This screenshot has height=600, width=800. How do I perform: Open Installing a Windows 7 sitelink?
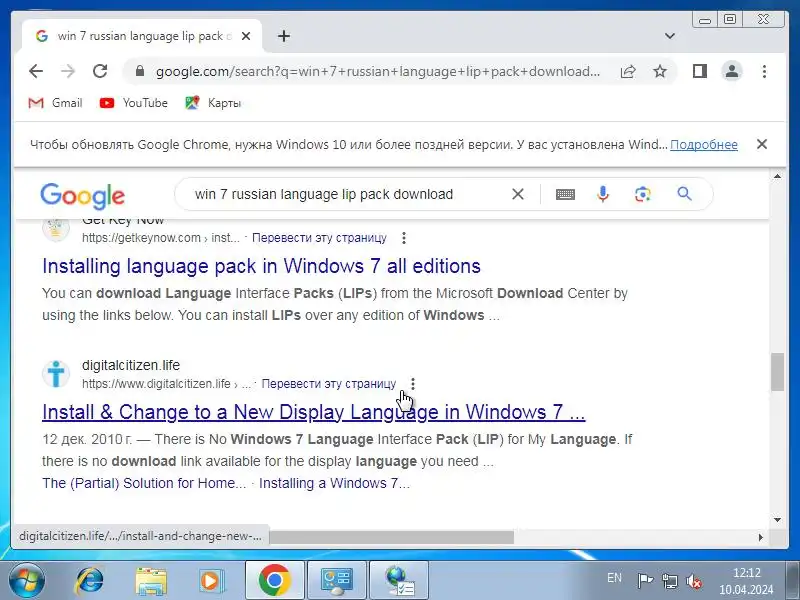click(x=334, y=483)
